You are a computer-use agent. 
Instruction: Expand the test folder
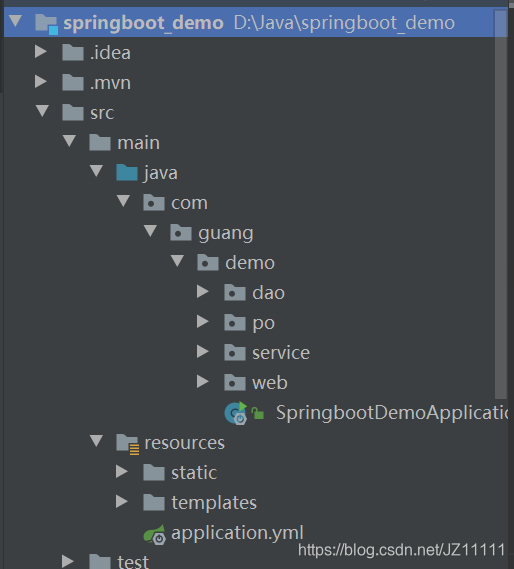[68, 561]
